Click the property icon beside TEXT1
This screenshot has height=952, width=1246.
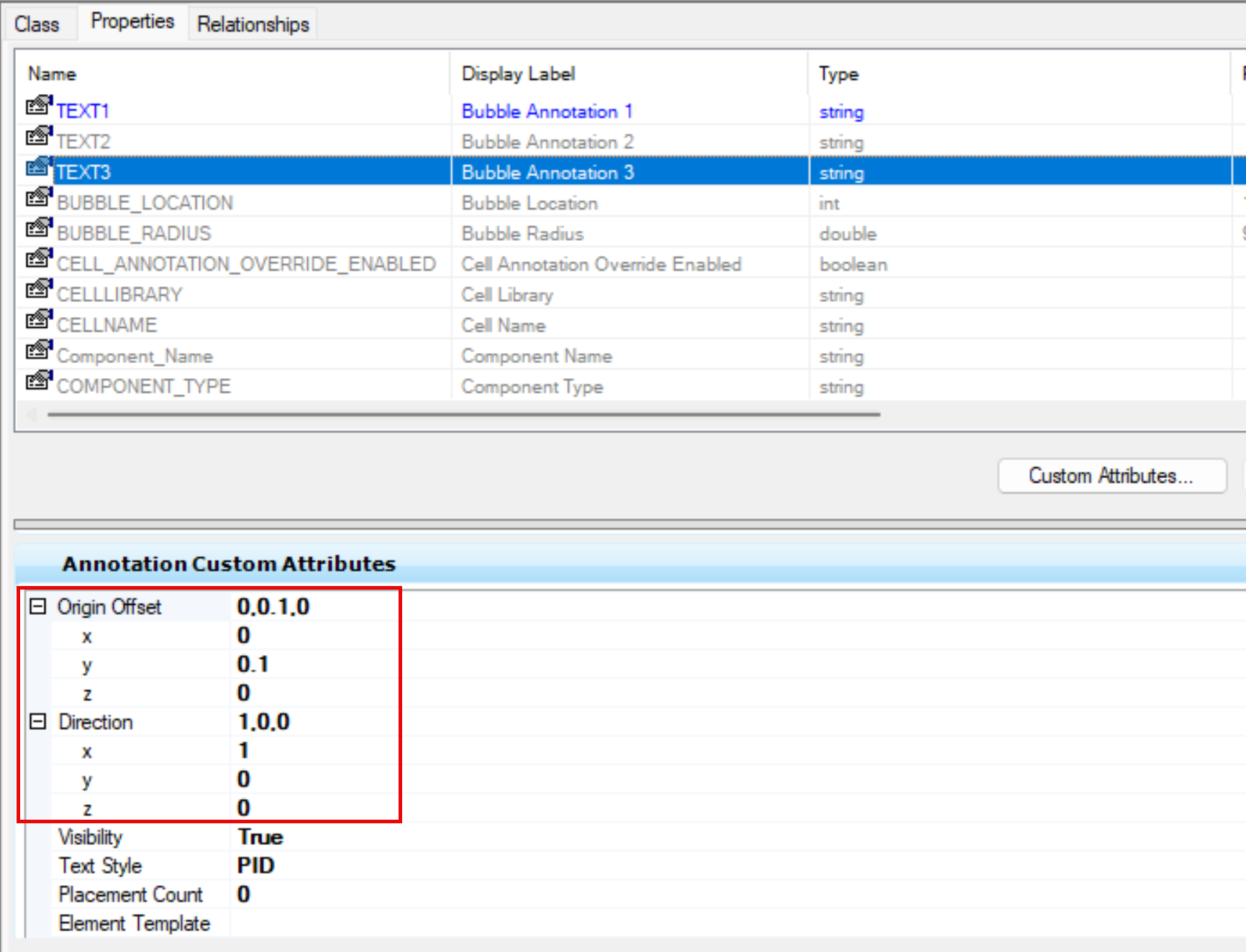tap(39, 107)
